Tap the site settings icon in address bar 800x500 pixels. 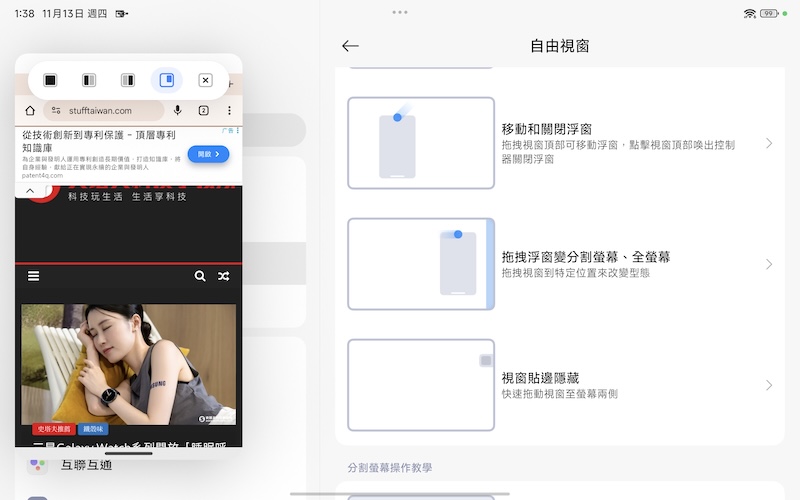[x=56, y=111]
